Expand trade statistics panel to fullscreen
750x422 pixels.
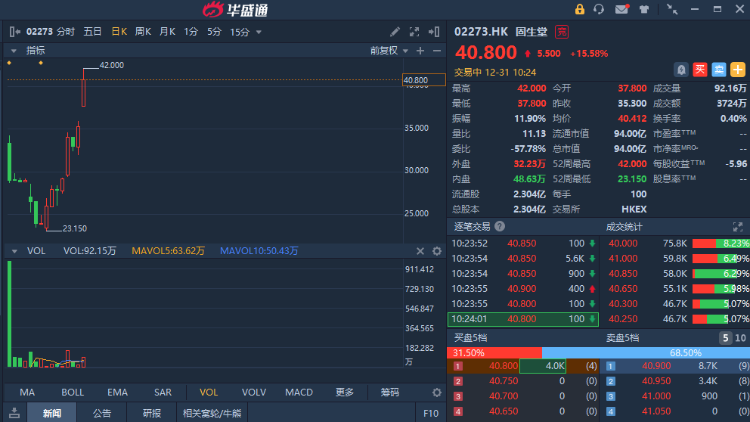pos(738,227)
